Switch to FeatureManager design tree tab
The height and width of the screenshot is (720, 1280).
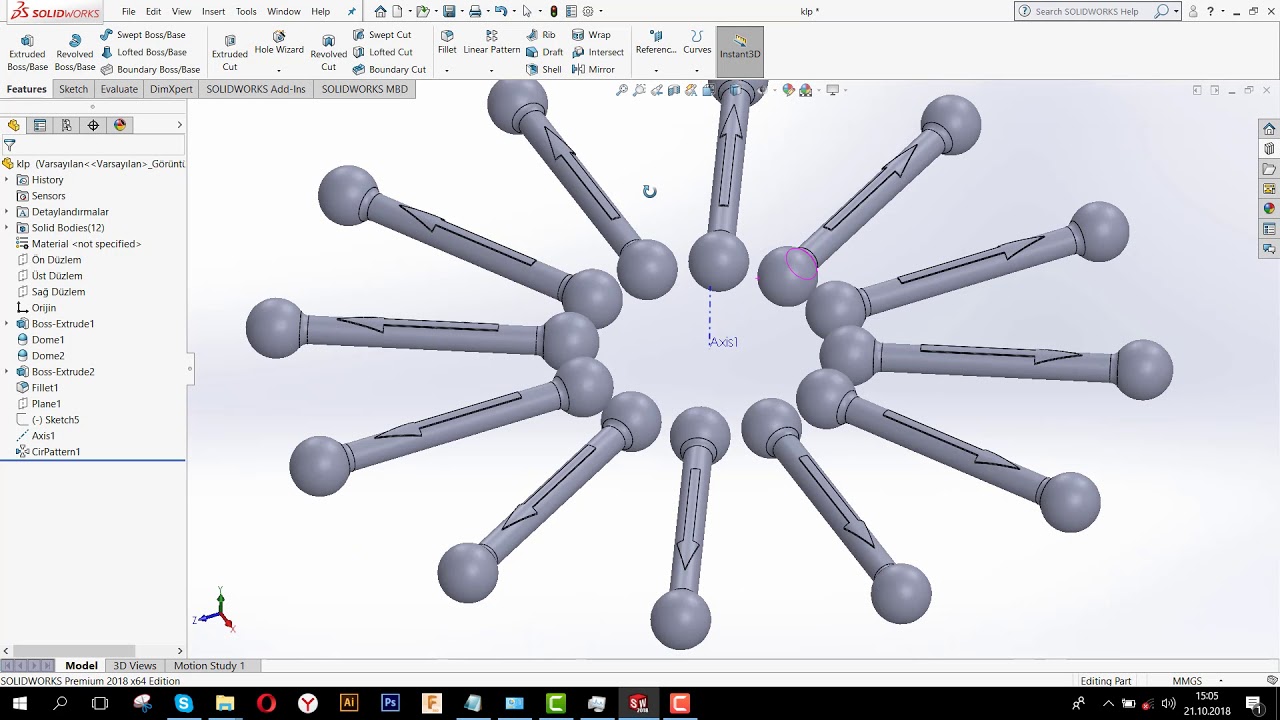[x=13, y=125]
